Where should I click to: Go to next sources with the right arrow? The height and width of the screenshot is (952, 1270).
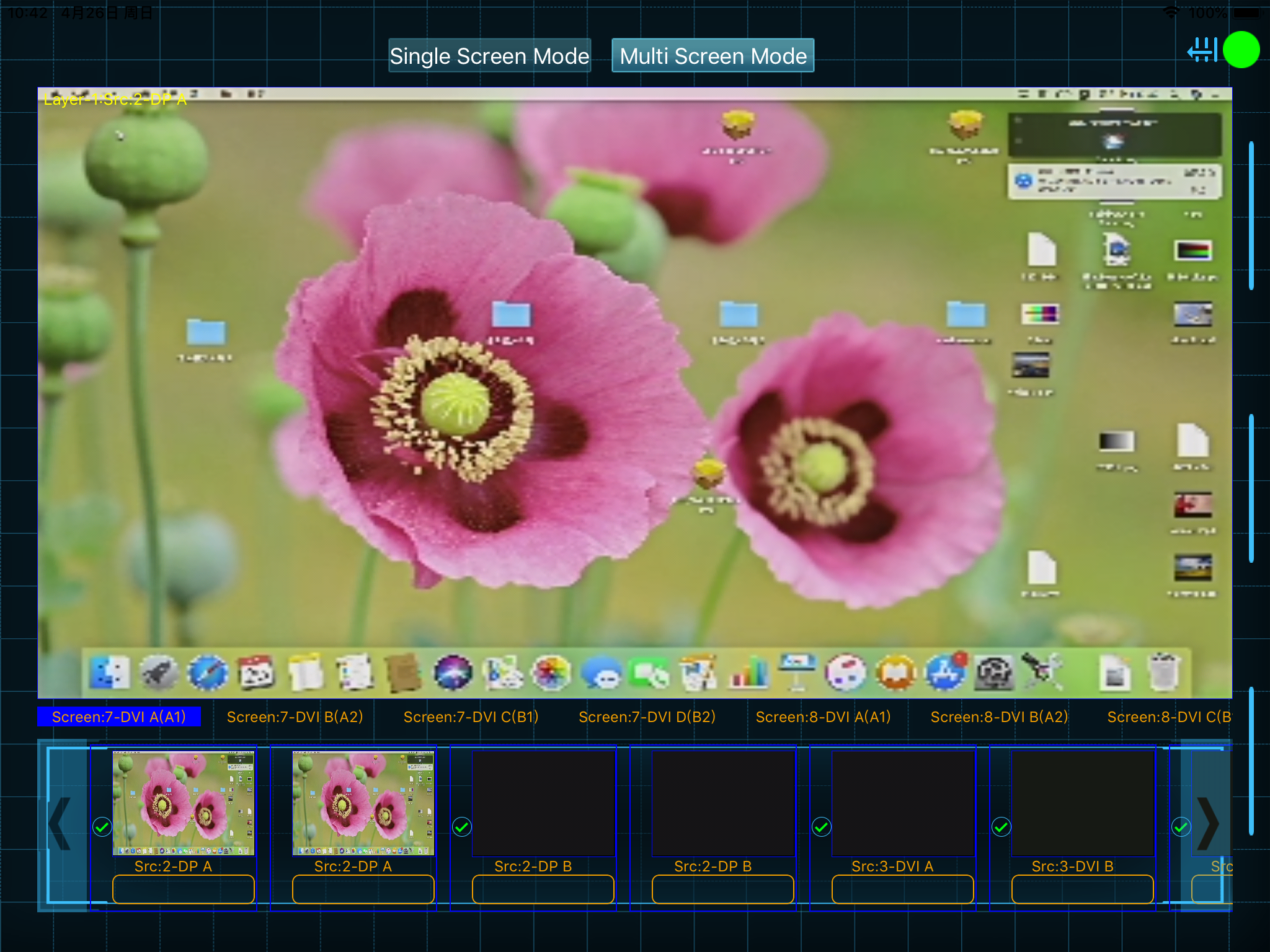pos(1208,824)
